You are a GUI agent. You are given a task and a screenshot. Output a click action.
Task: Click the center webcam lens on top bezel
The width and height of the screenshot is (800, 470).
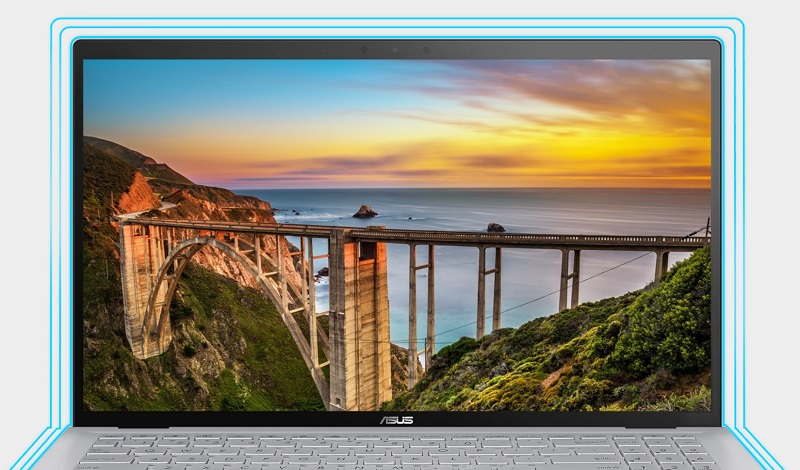395,50
